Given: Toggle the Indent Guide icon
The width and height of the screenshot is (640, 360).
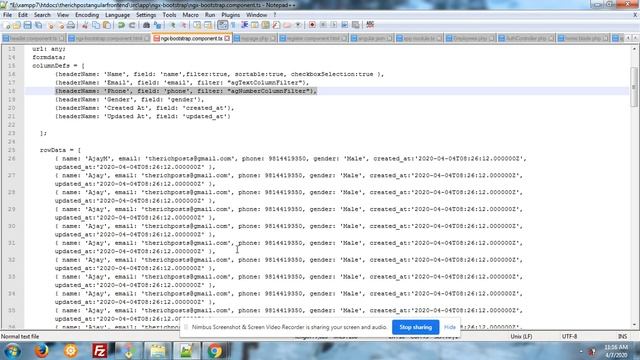Looking at the screenshot, I should point(244,25).
